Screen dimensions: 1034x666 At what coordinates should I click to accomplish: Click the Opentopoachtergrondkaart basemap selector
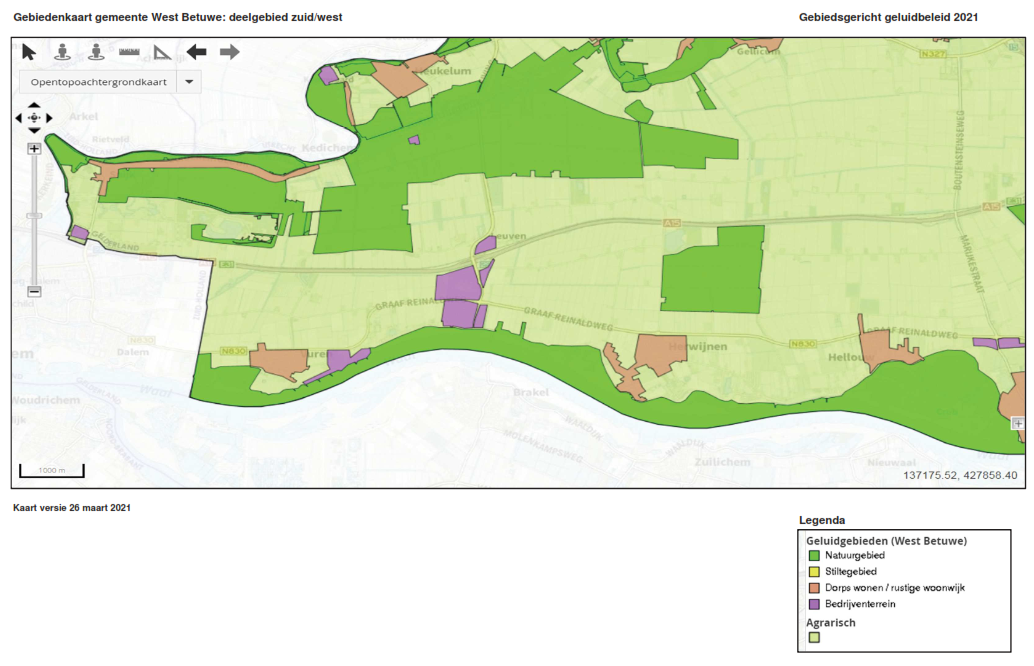(97, 81)
